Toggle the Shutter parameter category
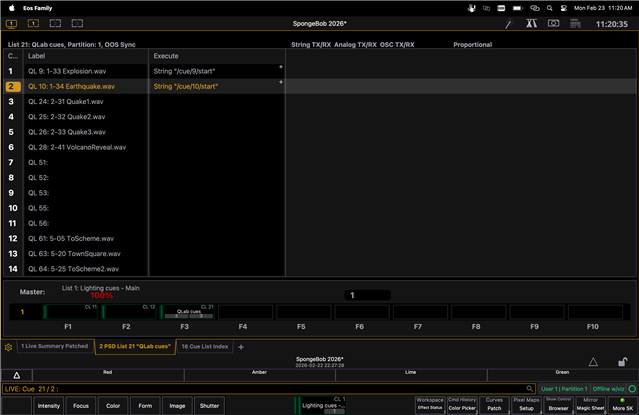Viewport: 639px width, 415px height. [x=209, y=405]
